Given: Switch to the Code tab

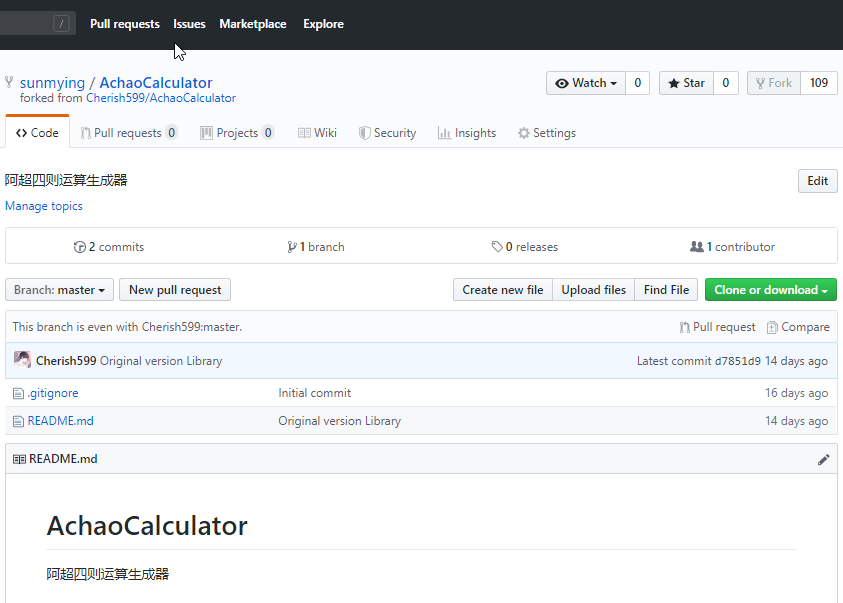Looking at the screenshot, I should pyautogui.click(x=37, y=133).
